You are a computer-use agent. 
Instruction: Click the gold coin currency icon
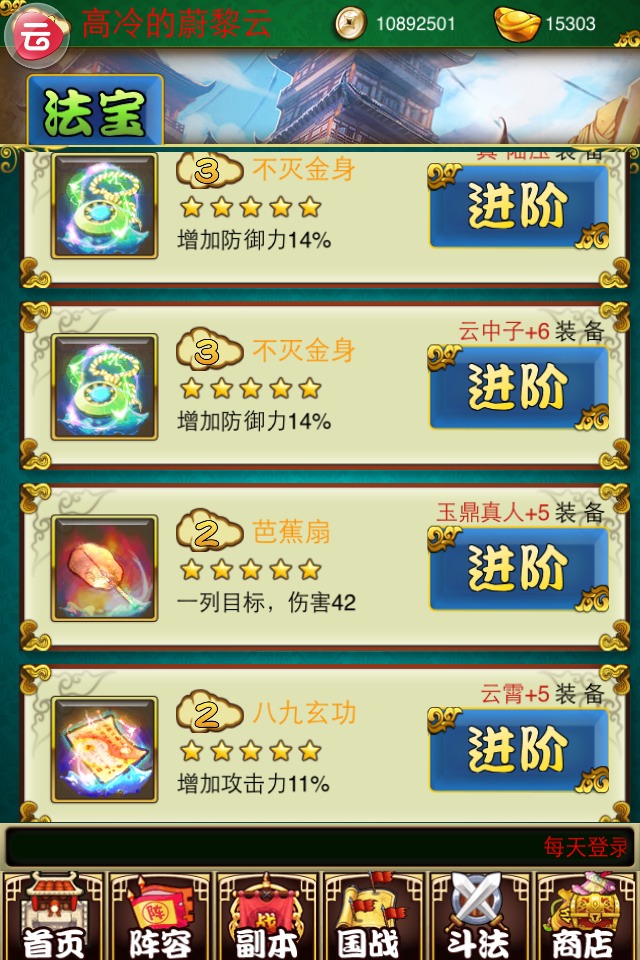350,24
